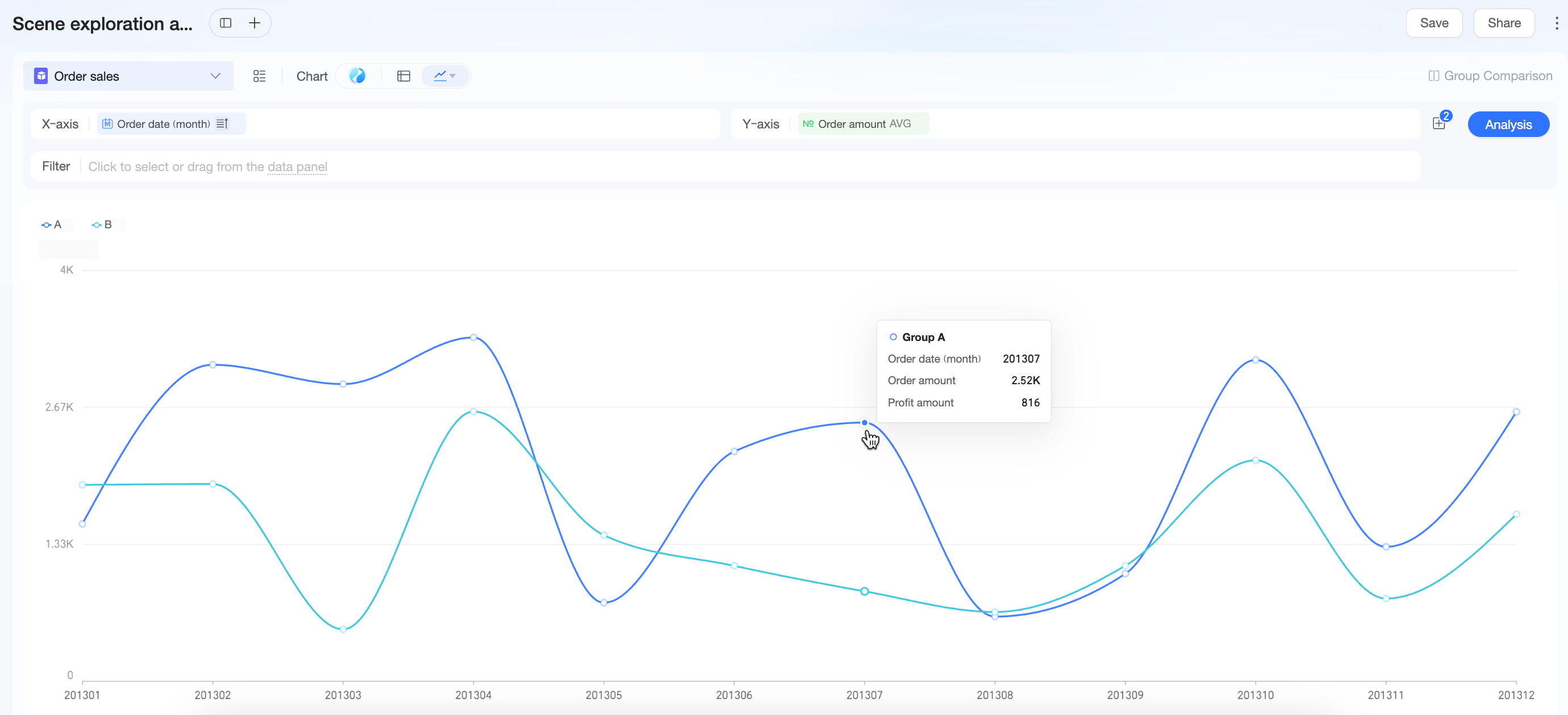Click the Scene exploration title tab
1568x715 pixels.
pyautogui.click(x=102, y=24)
